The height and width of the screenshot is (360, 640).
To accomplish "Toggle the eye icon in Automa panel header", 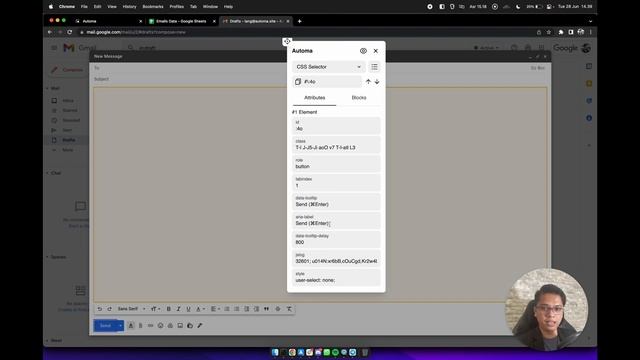I will coord(363,51).
